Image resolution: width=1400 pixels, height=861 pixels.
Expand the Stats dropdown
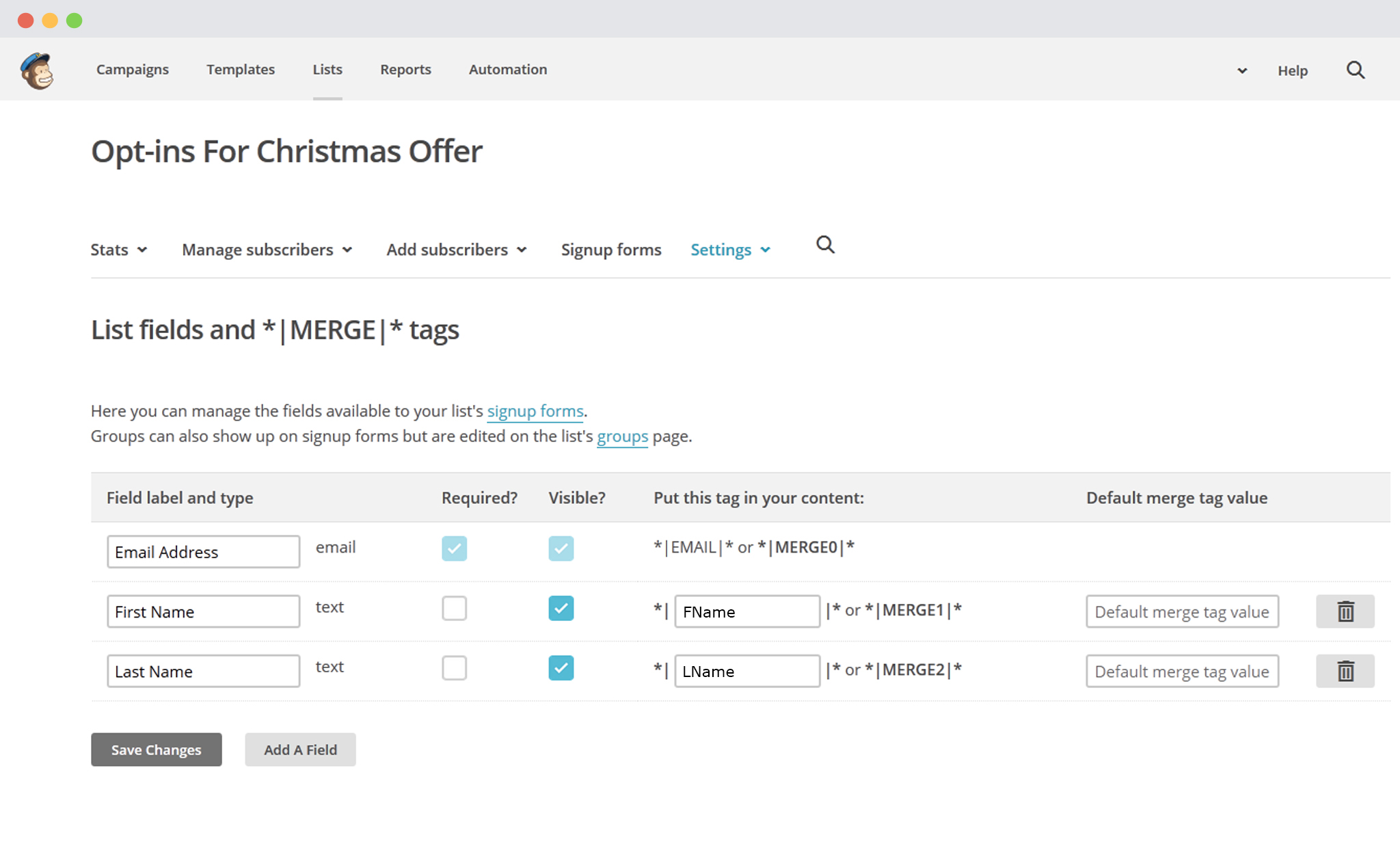pyautogui.click(x=119, y=250)
